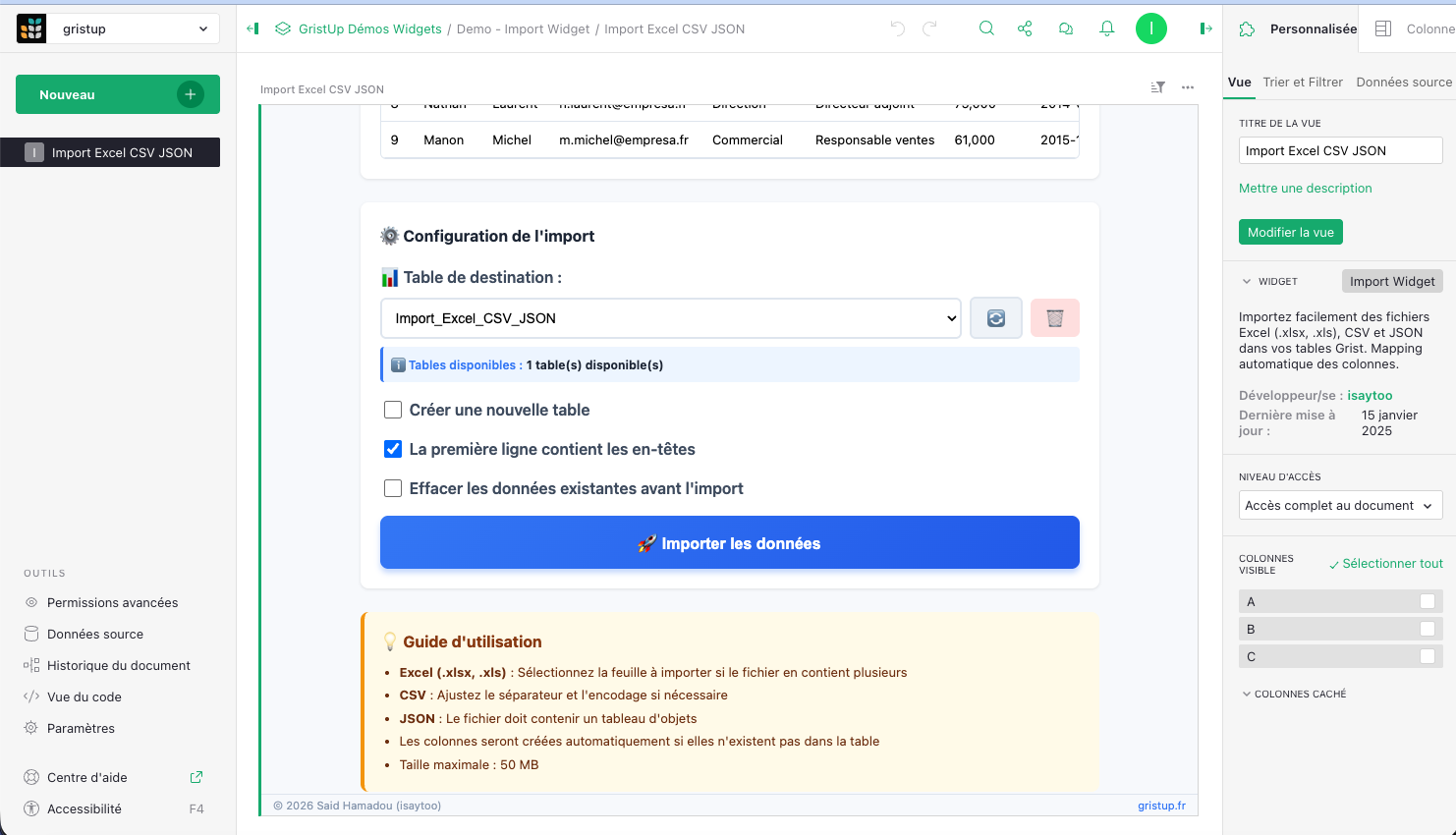Viewport: 1456px width, 835px height.
Task: Switch to the Données source tab
Action: click(1403, 83)
